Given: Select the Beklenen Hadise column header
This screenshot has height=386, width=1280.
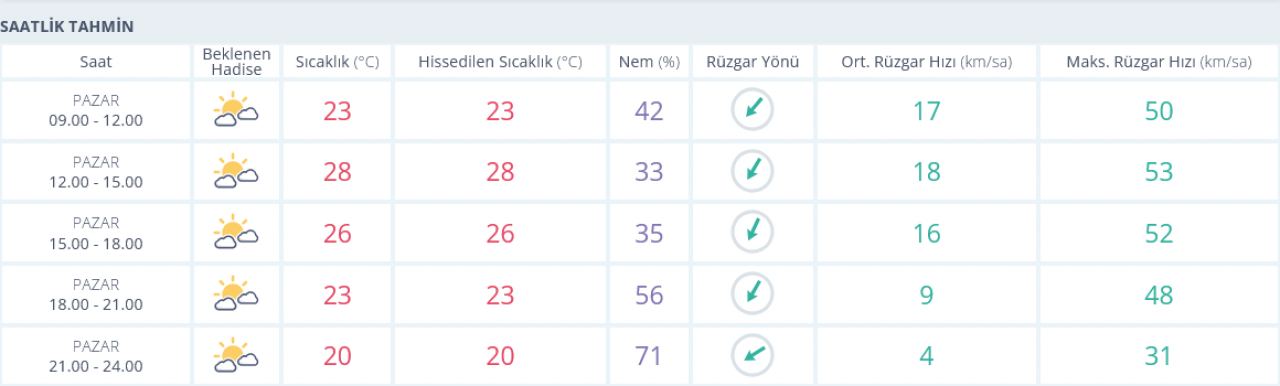Looking at the screenshot, I should (236, 61).
